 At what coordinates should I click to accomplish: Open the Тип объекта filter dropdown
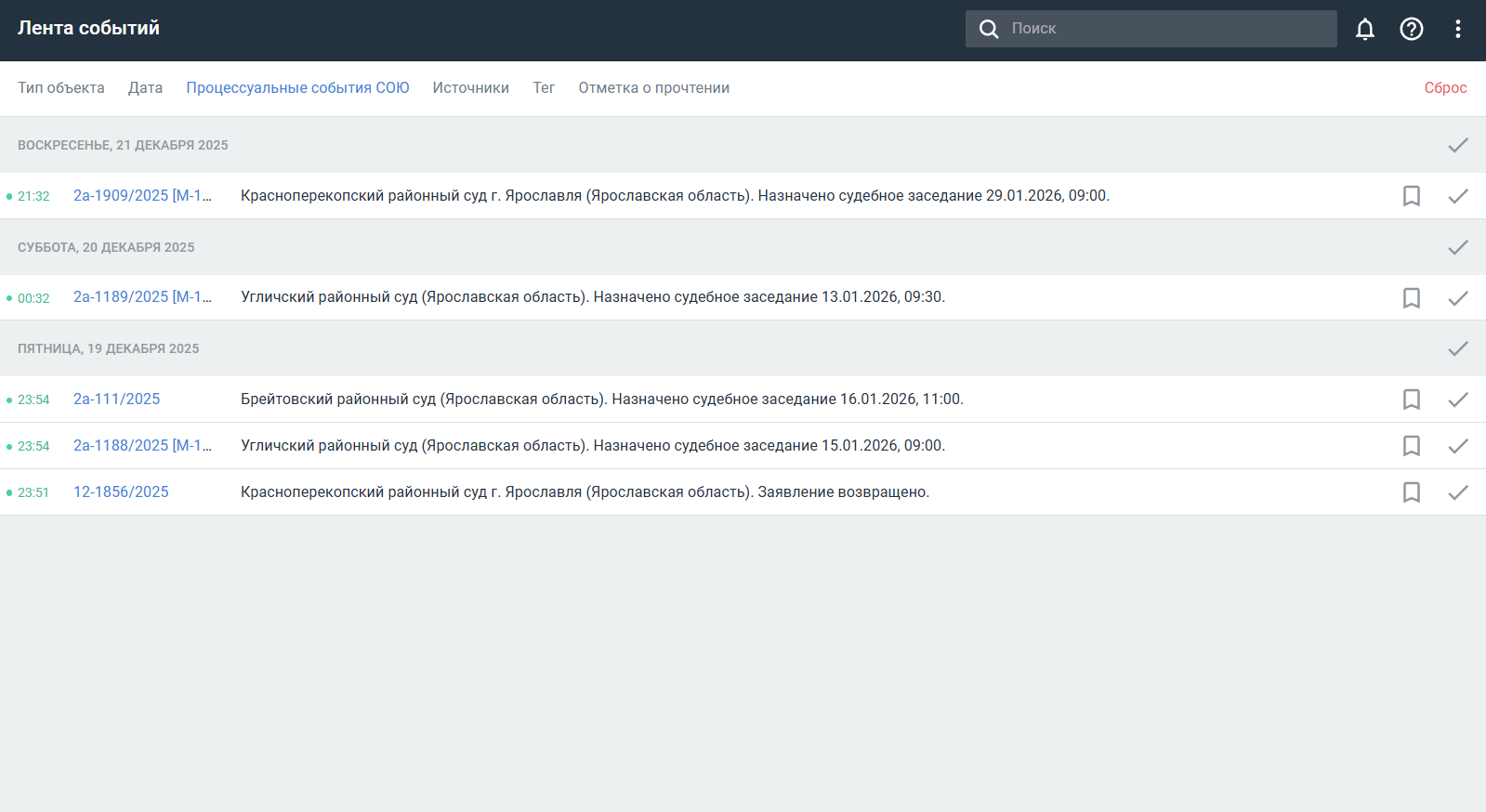61,88
